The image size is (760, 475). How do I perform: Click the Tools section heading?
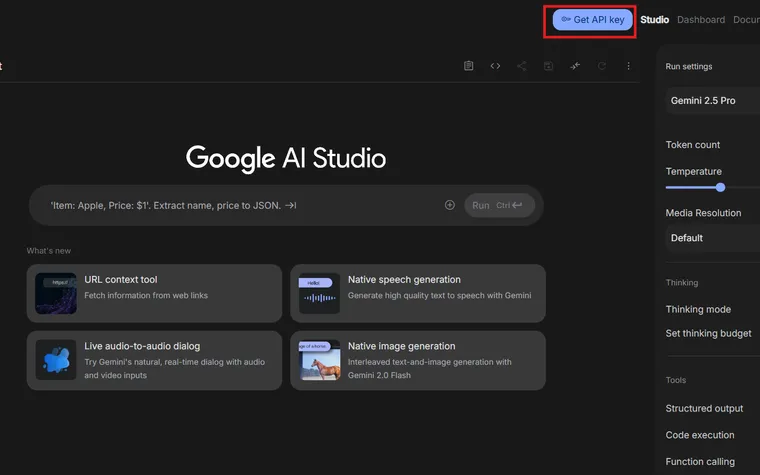(676, 380)
